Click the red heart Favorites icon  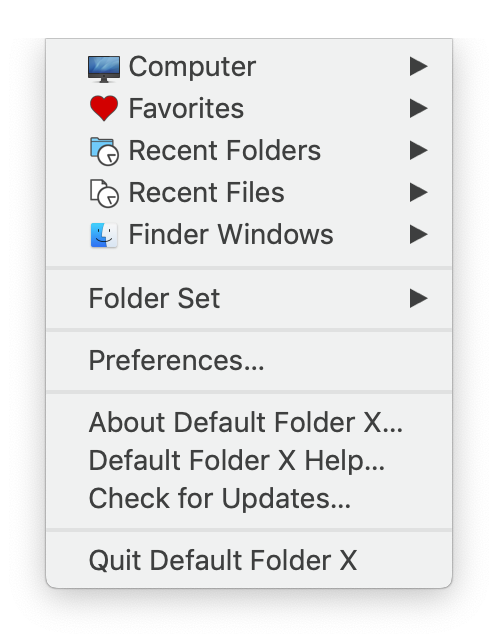pos(104,109)
